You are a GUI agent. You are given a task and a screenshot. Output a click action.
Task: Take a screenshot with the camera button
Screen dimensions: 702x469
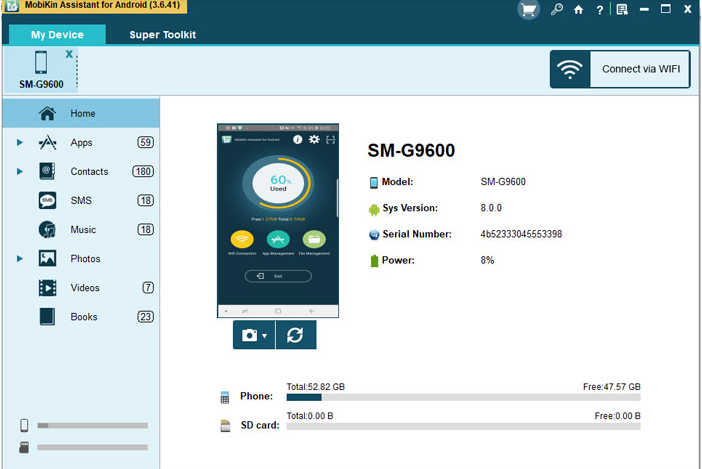pos(249,335)
